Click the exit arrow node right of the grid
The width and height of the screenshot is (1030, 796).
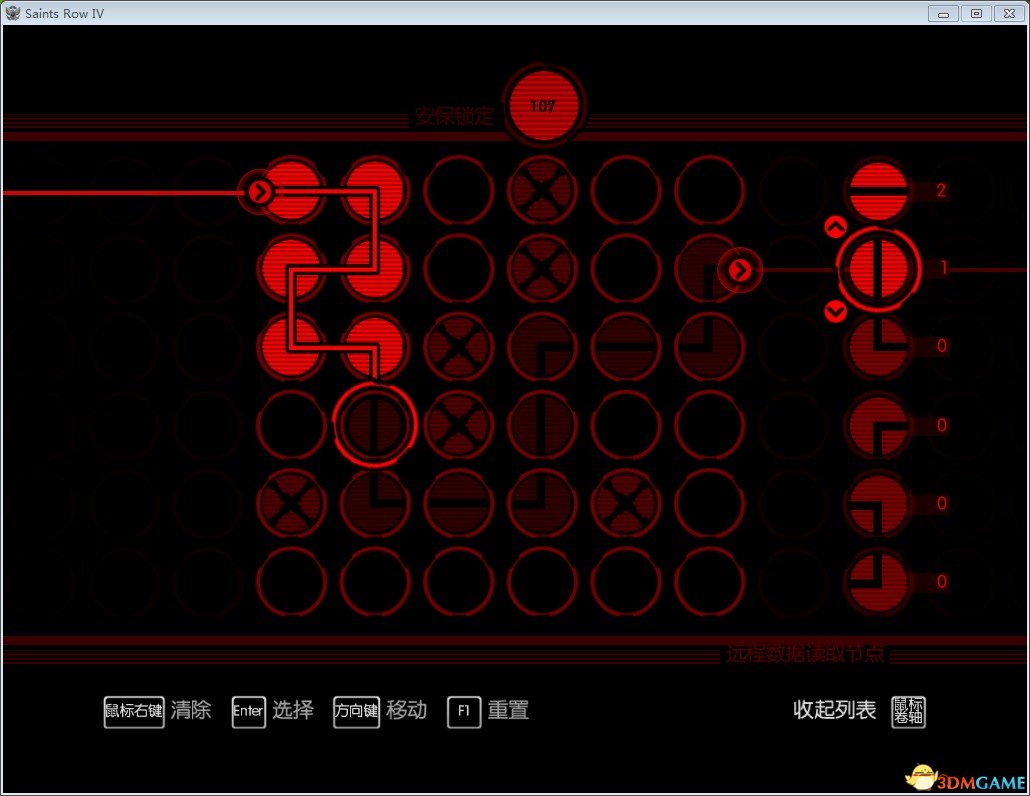[x=740, y=270]
